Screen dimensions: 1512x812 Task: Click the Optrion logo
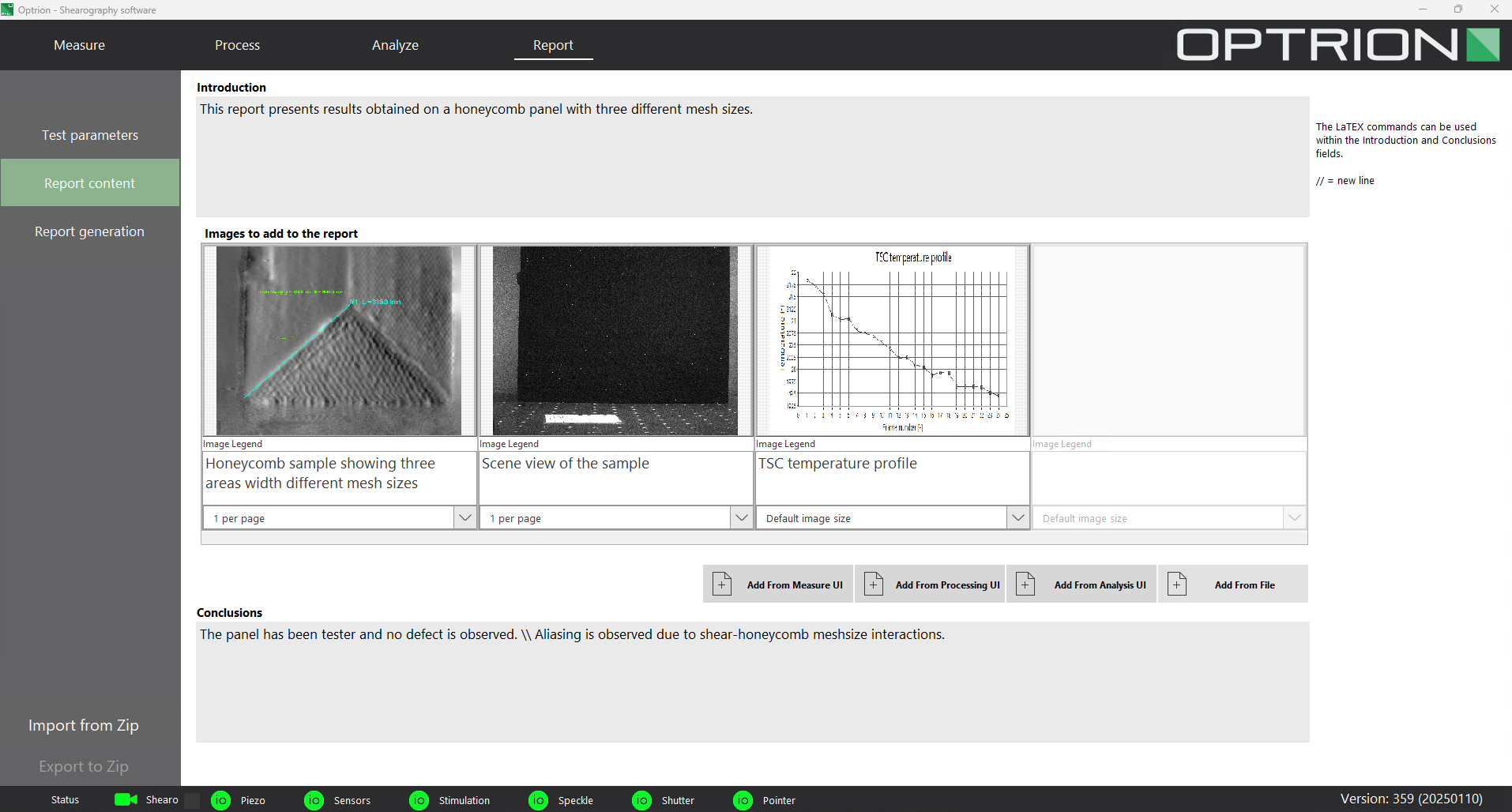point(1338,44)
